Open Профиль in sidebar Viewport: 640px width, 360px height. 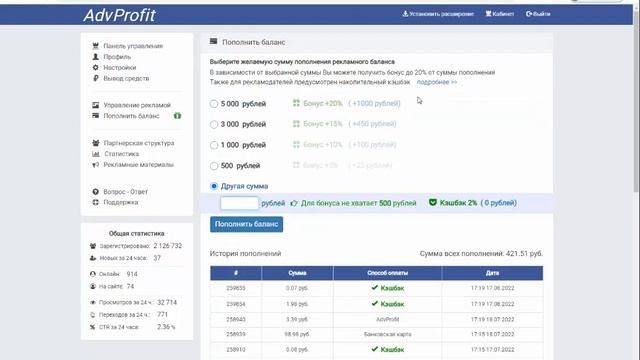point(117,57)
